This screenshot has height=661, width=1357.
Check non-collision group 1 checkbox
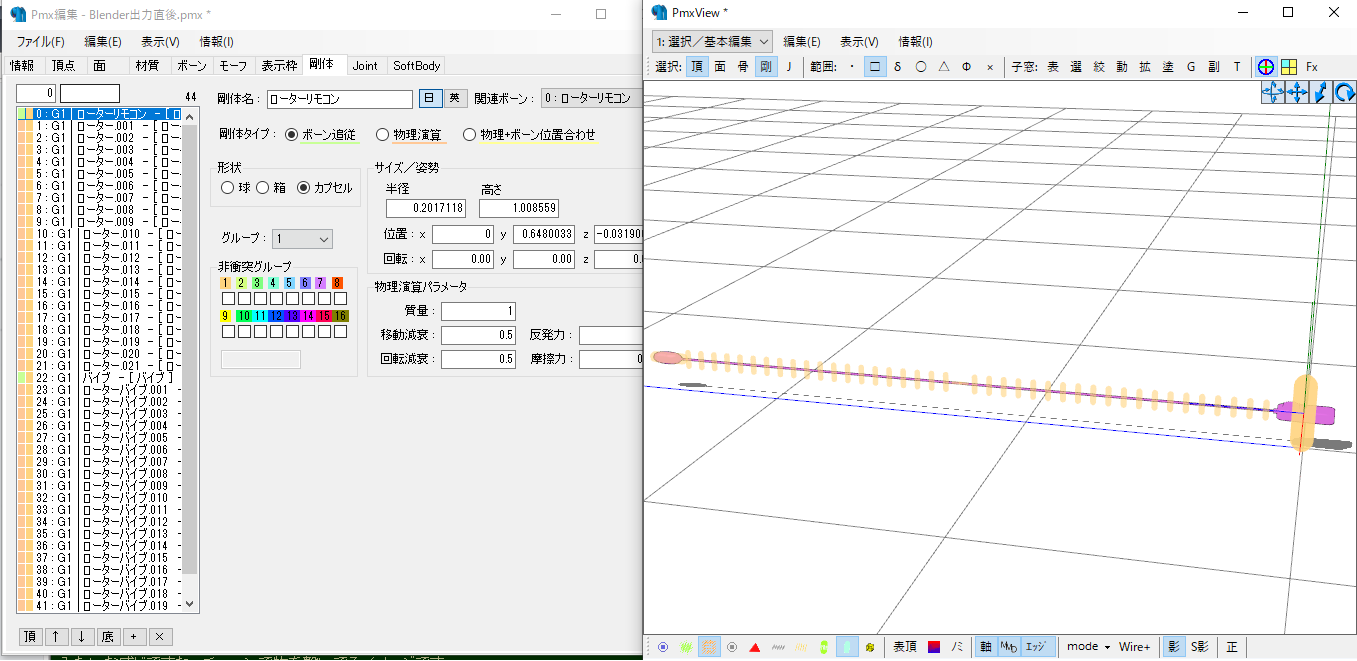tap(228, 298)
